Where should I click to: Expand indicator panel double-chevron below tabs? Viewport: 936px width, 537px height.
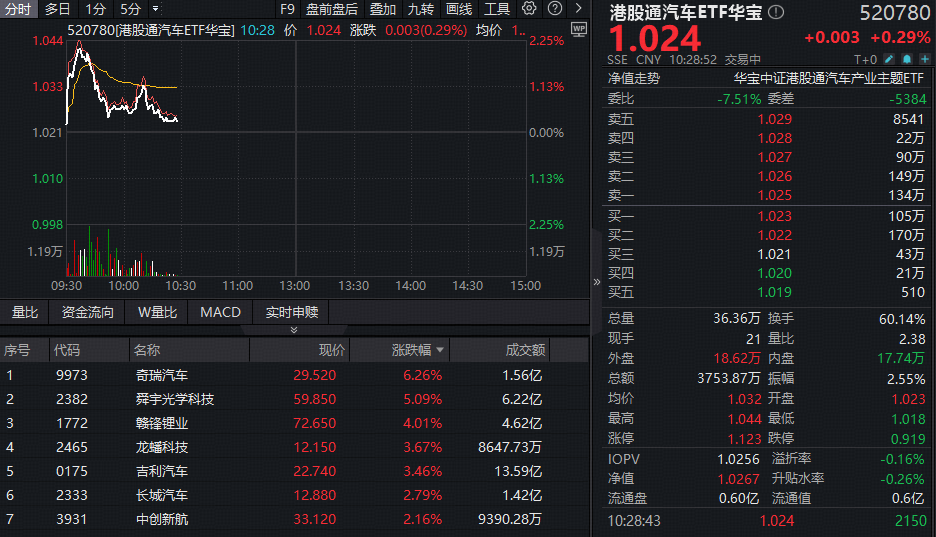[x=294, y=330]
